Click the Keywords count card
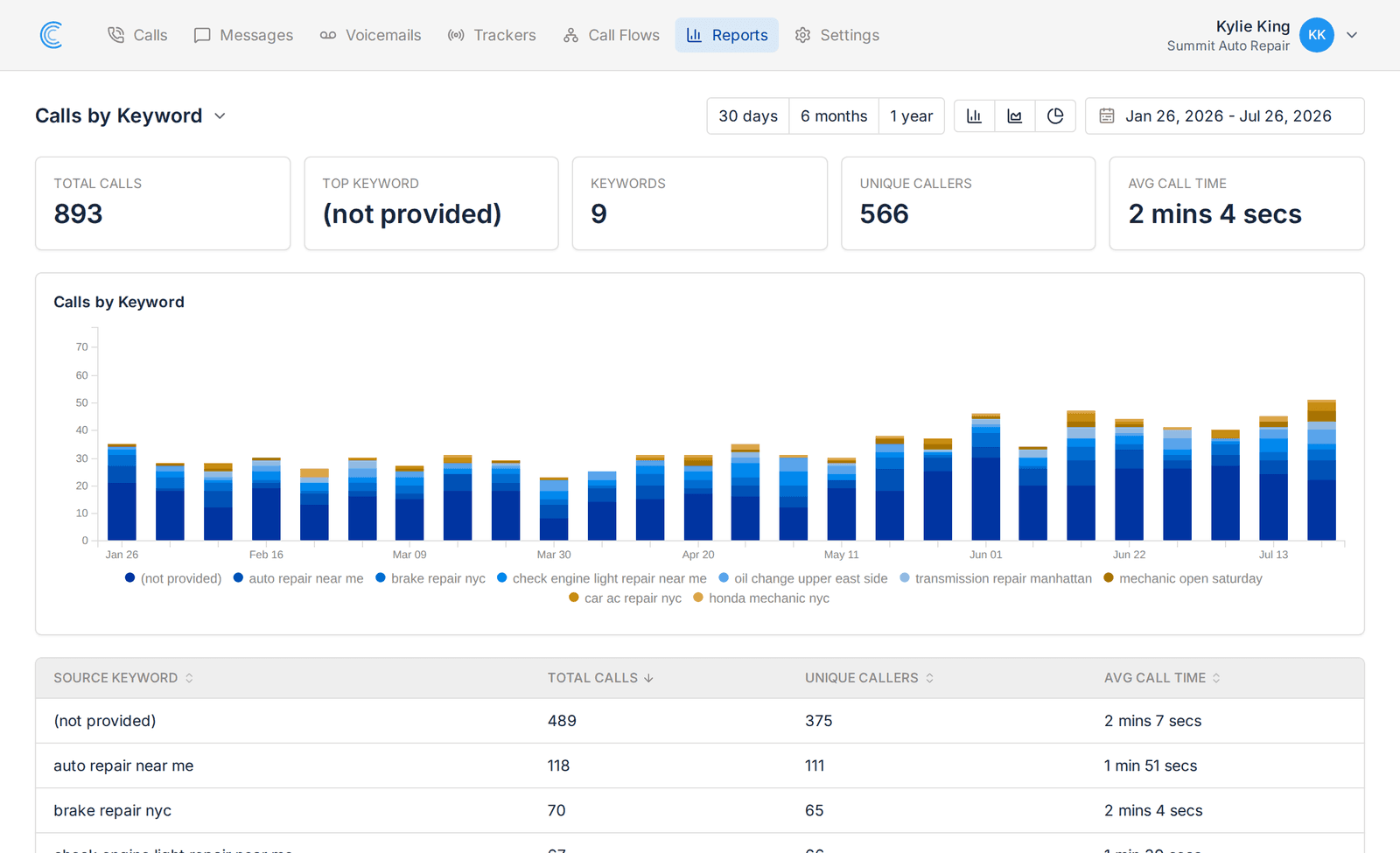 (700, 203)
